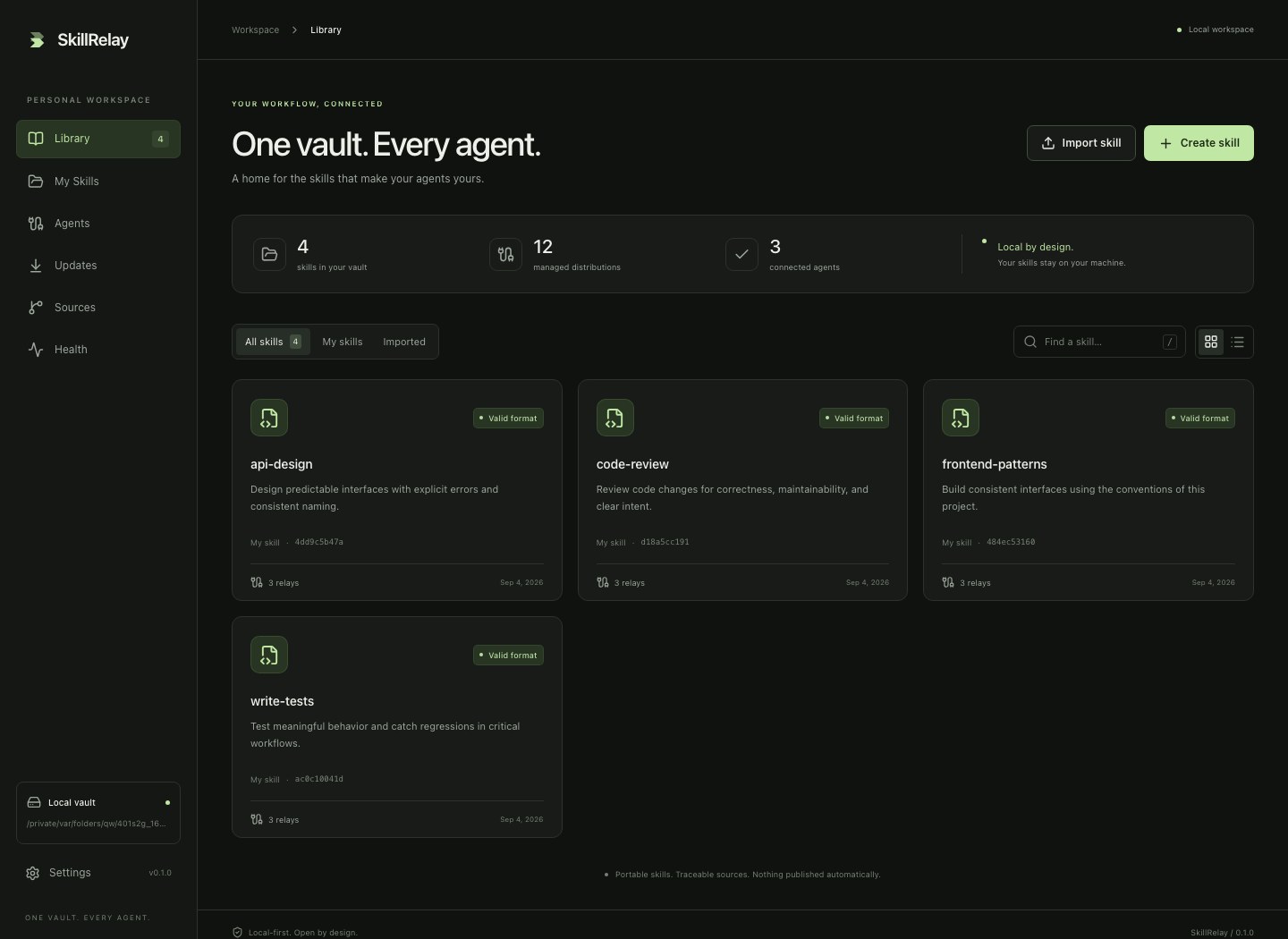Click the Find a skill search field
Image resolution: width=1288 pixels, height=939 pixels.
coord(1099,342)
